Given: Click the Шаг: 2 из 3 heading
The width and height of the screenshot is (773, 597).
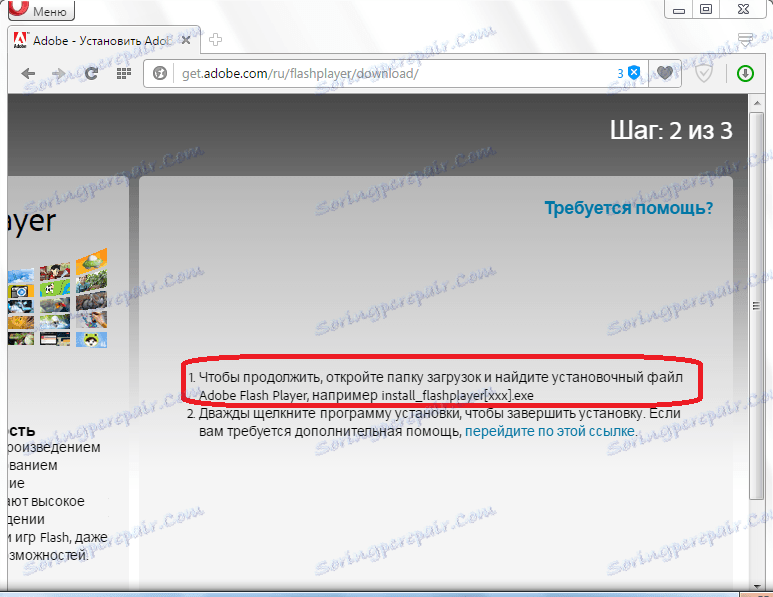Looking at the screenshot, I should pyautogui.click(x=671, y=131).
